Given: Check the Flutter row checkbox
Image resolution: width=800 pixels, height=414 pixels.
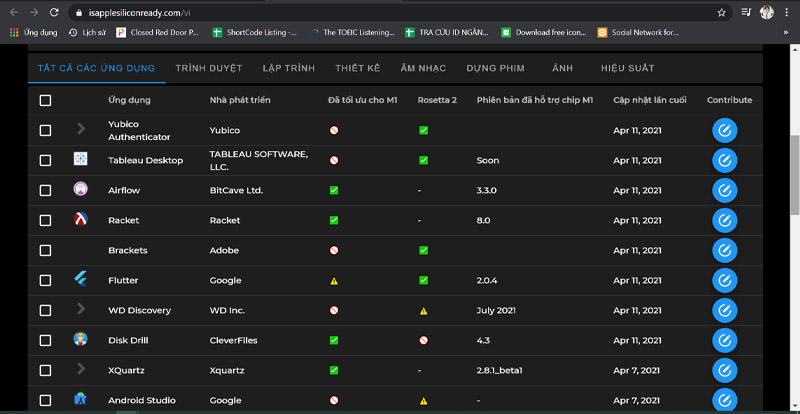Looking at the screenshot, I should tap(45, 280).
